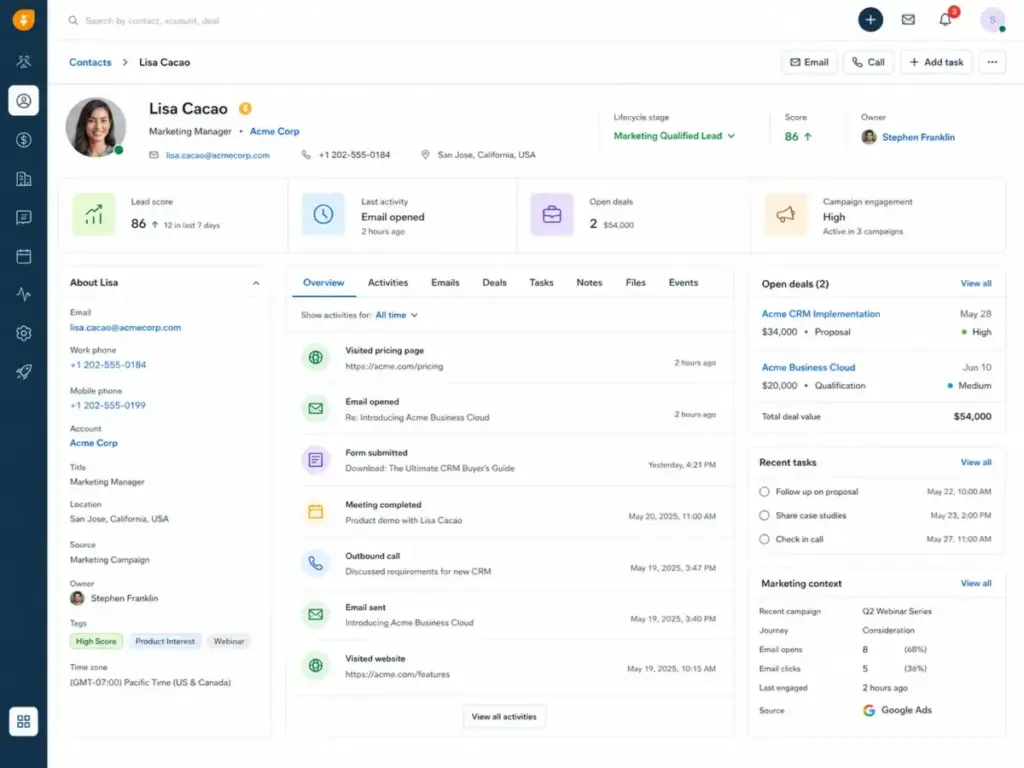
Task: Open the mail envelope icon in top bar
Action: click(908, 20)
